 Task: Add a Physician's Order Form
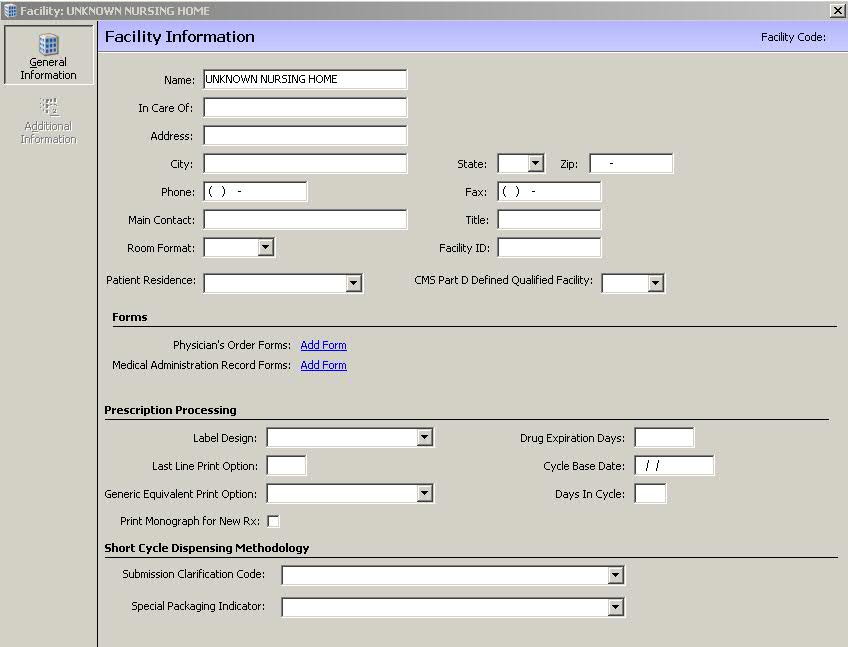point(323,345)
